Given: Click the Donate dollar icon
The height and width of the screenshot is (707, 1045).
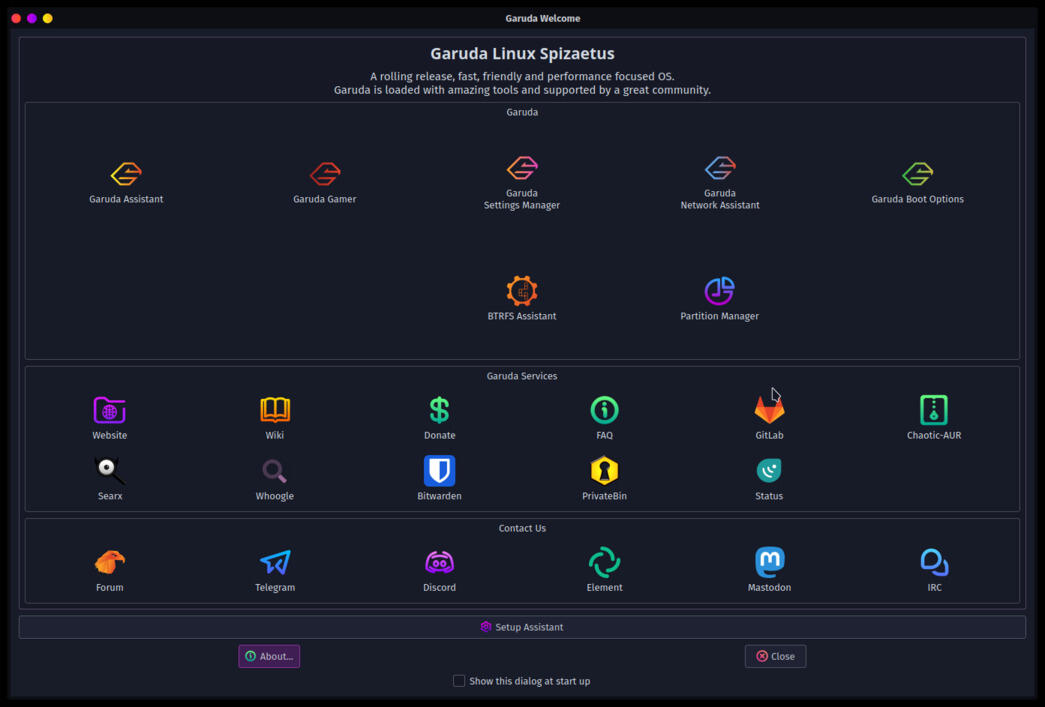Looking at the screenshot, I should pyautogui.click(x=439, y=410).
